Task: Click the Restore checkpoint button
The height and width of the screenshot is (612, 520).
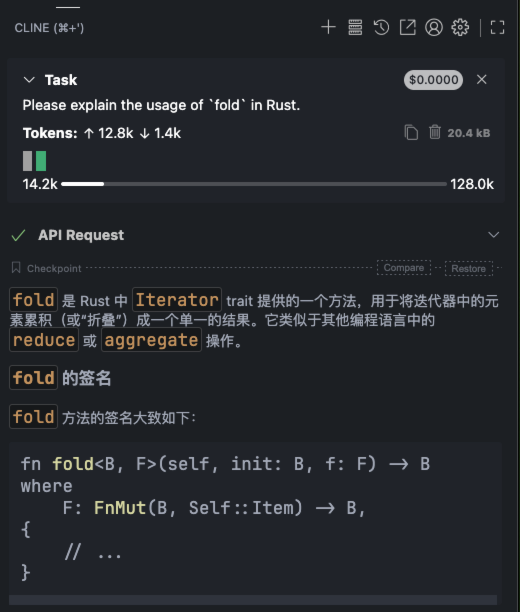Action: pyautogui.click(x=468, y=269)
